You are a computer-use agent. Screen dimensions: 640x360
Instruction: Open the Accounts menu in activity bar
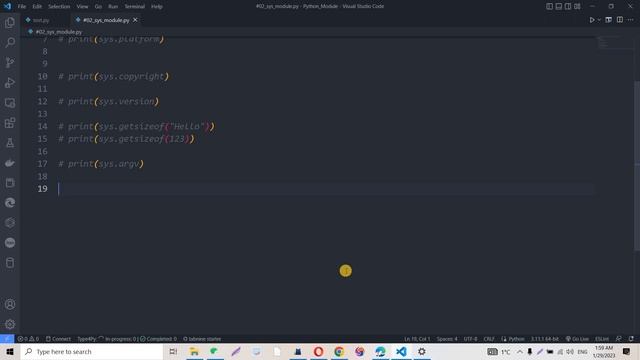10,304
